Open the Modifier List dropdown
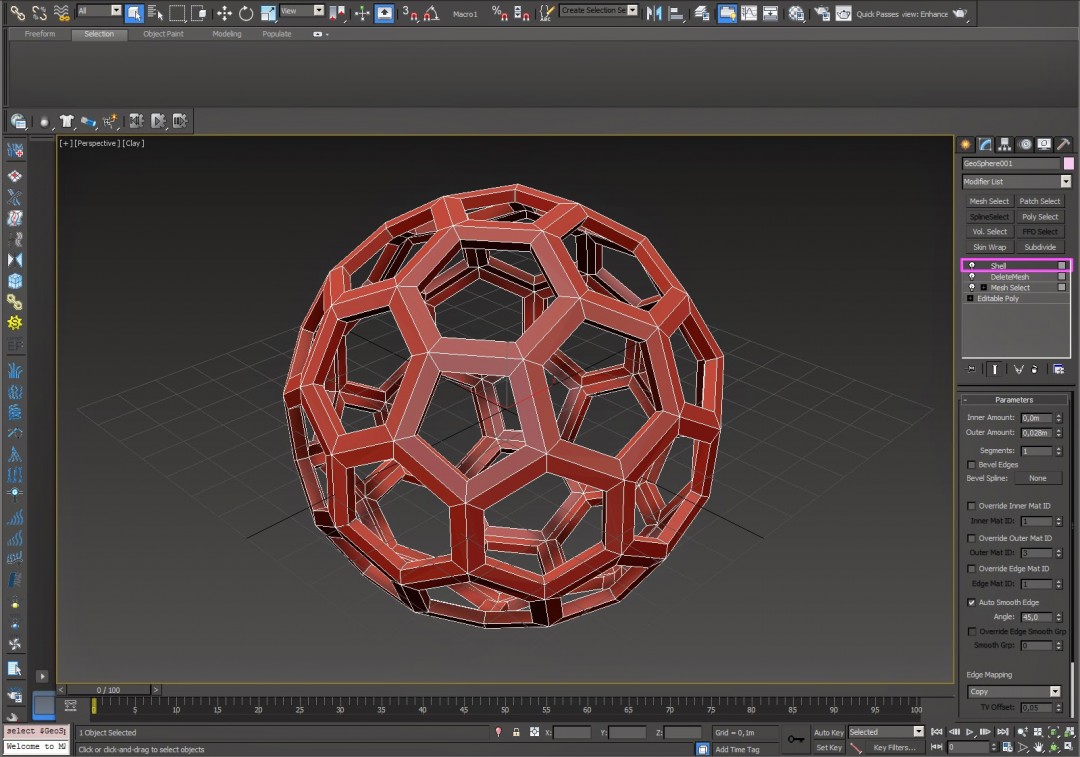This screenshot has width=1080, height=757. pos(1064,181)
